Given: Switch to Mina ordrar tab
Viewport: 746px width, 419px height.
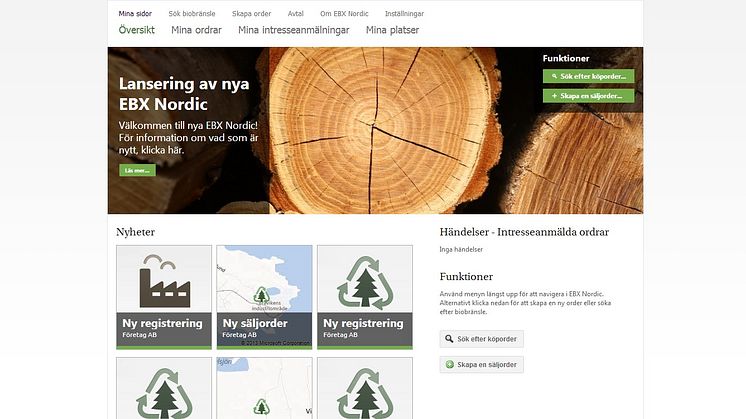Looking at the screenshot, I should (x=196, y=30).
